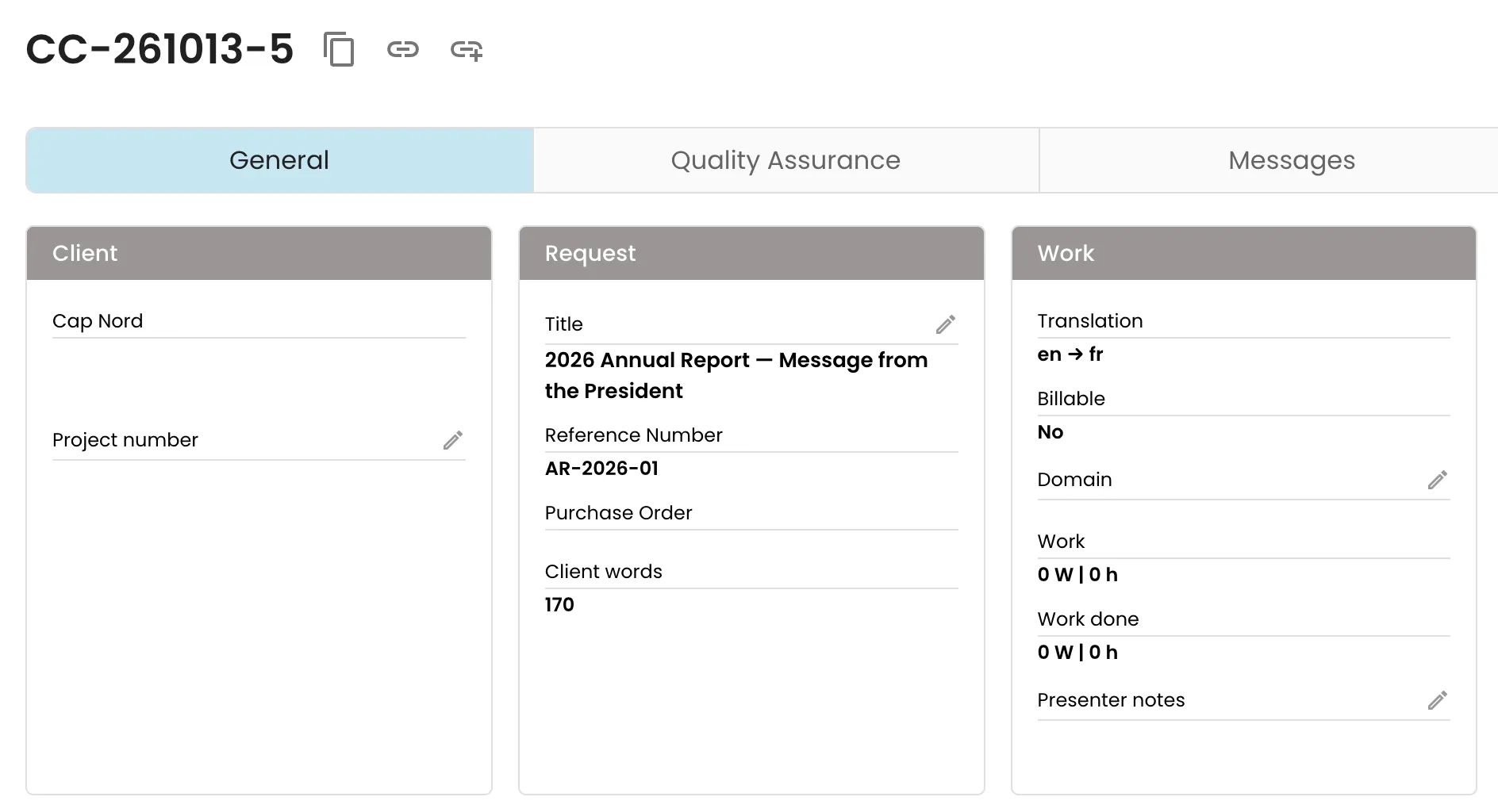The width and height of the screenshot is (1498, 812).
Task: Open the General tab
Action: coord(279,160)
